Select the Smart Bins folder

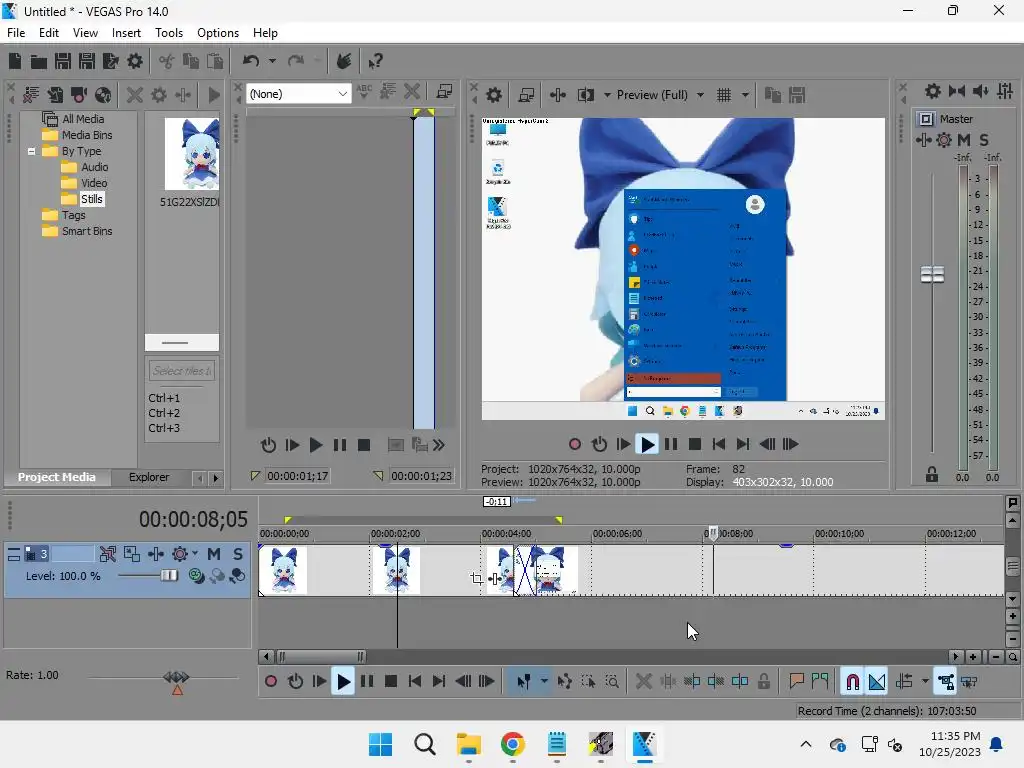tap(86, 231)
